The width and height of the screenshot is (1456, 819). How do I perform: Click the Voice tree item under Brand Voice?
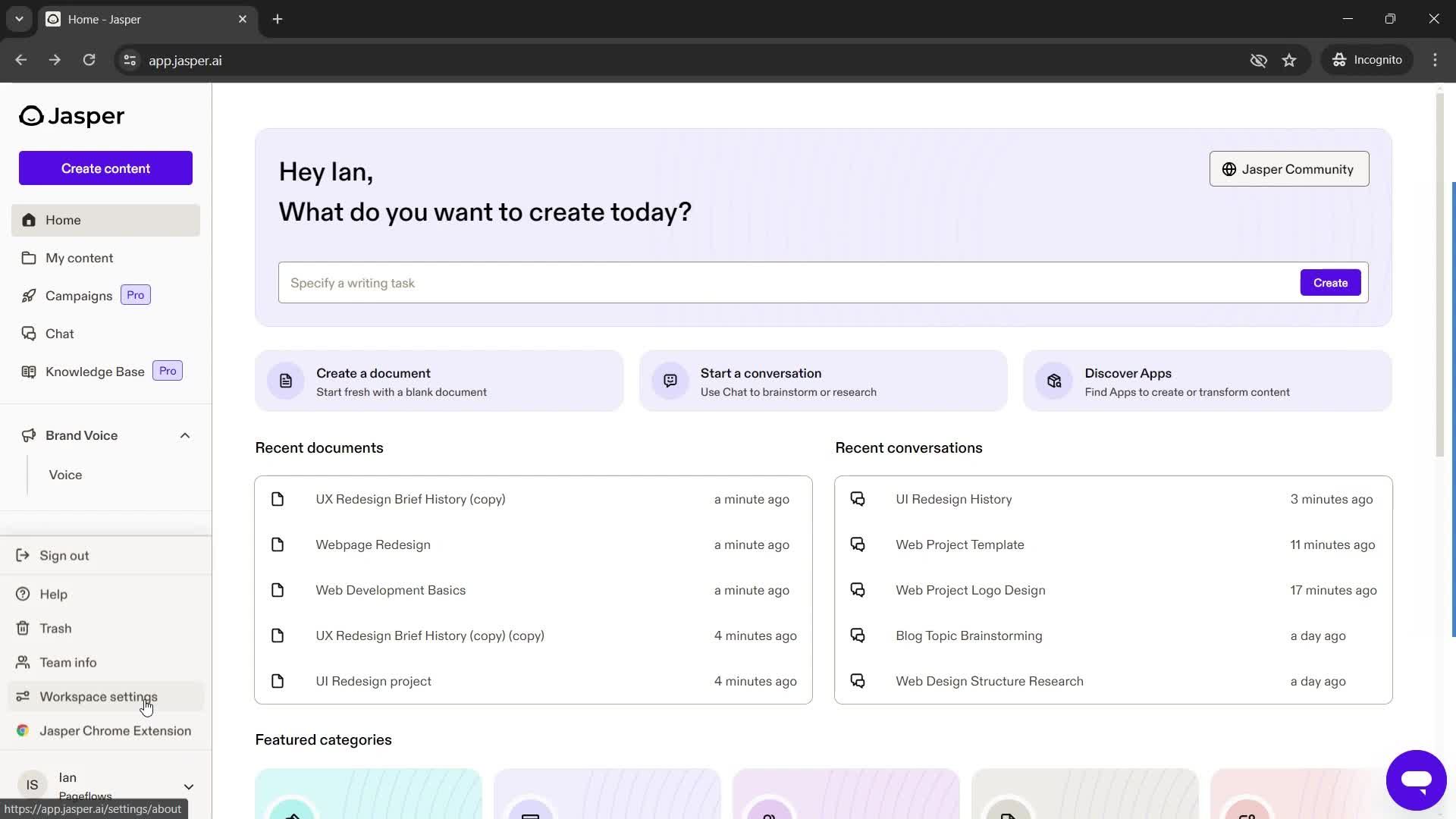pos(65,474)
